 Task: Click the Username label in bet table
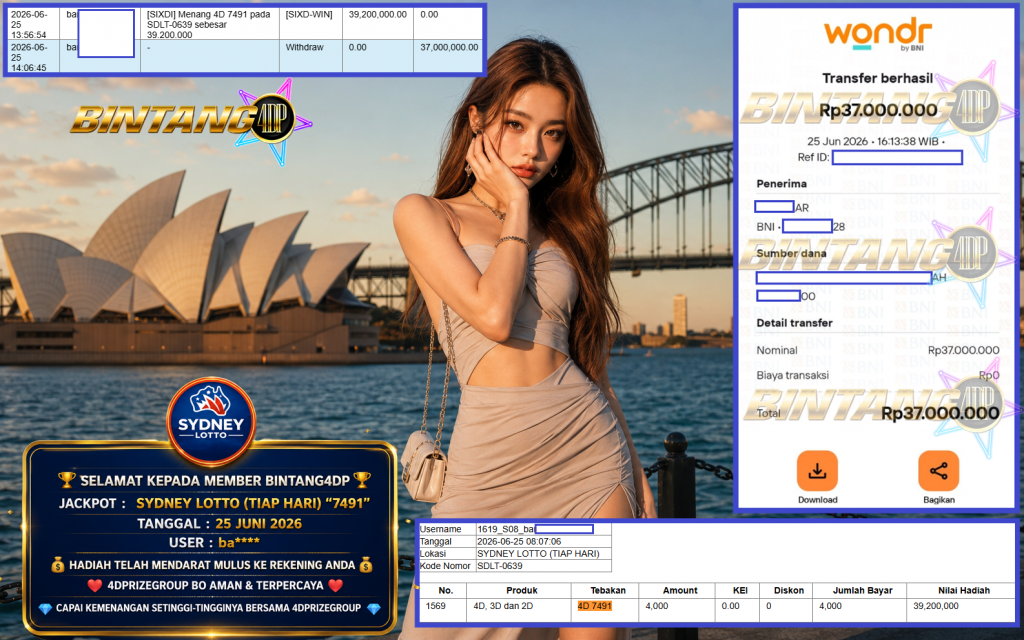[440, 529]
